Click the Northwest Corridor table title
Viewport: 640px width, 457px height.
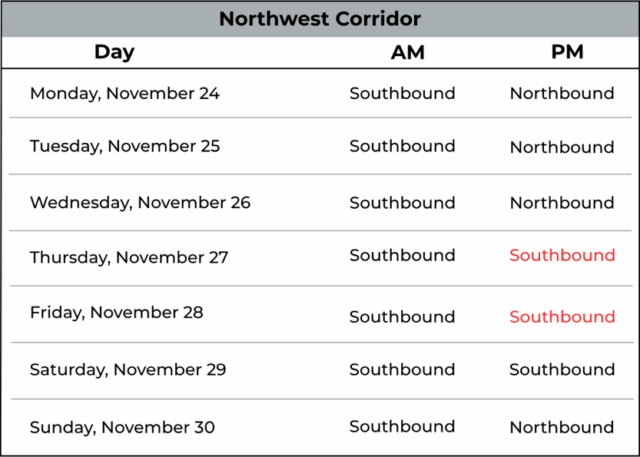point(320,19)
